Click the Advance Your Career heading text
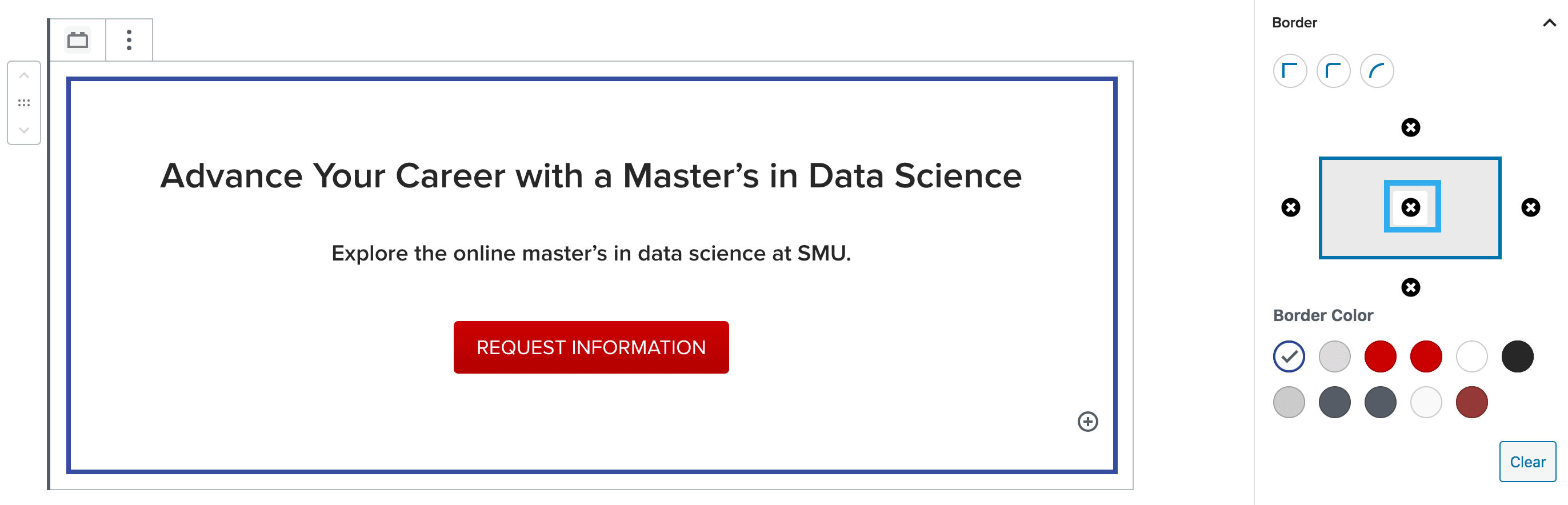The width and height of the screenshot is (1568, 505). [590, 176]
